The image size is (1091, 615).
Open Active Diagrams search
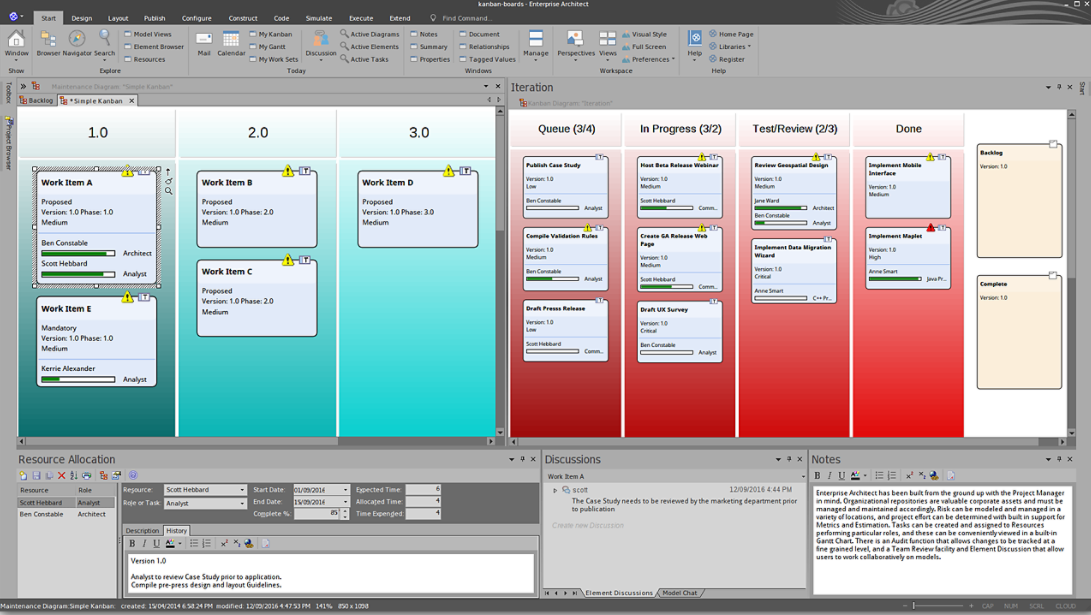(369, 34)
